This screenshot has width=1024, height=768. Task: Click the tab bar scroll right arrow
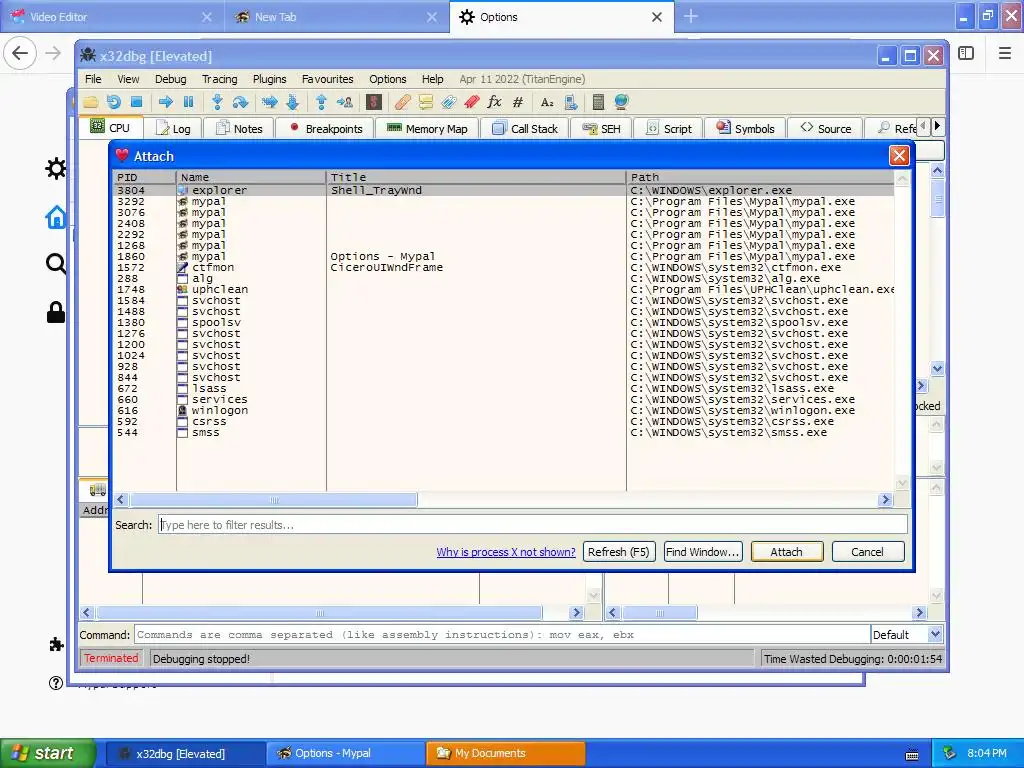pos(937,126)
